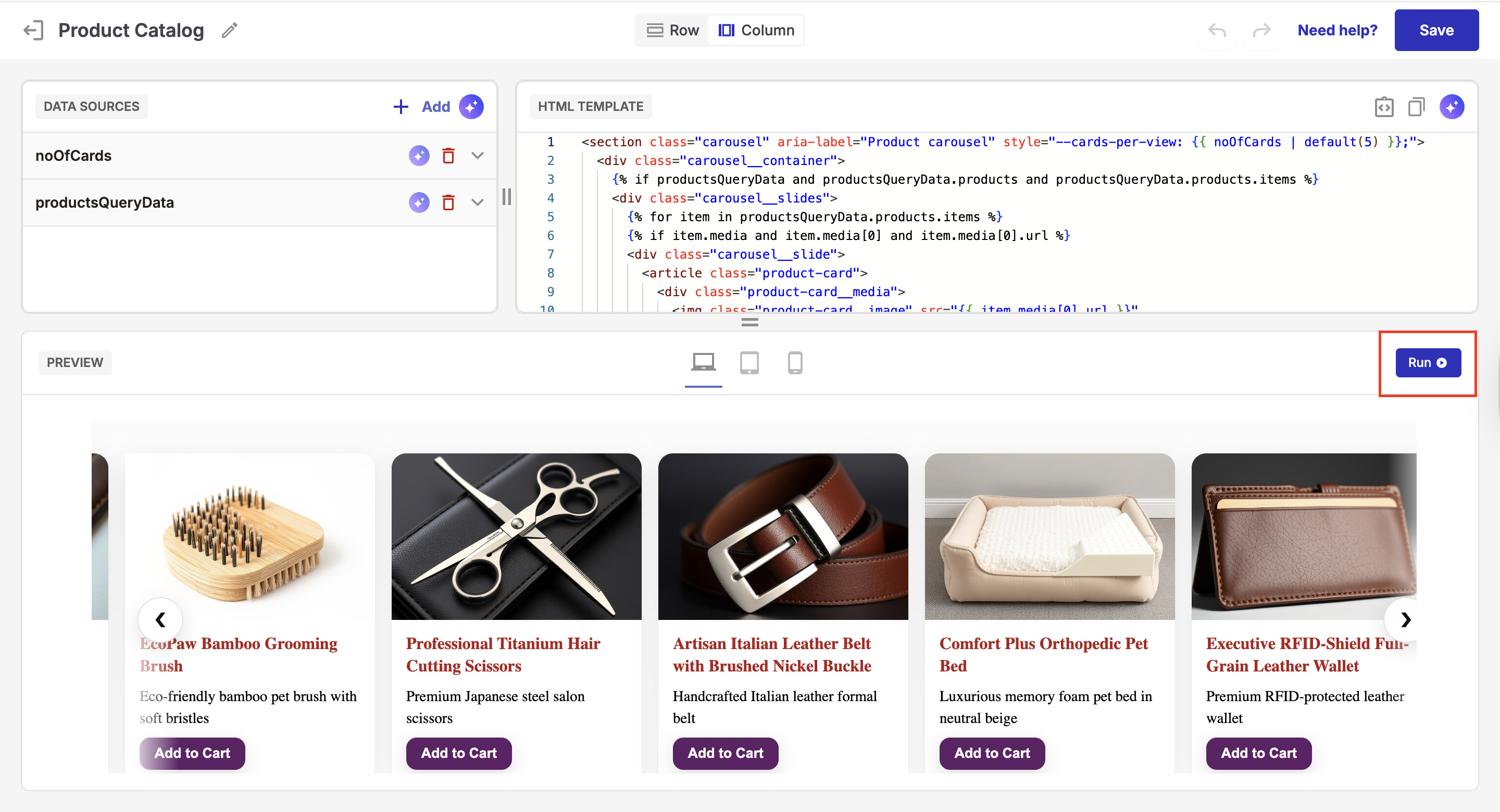Expand the productsQueryData data source
This screenshot has height=812, width=1500.
click(x=478, y=202)
